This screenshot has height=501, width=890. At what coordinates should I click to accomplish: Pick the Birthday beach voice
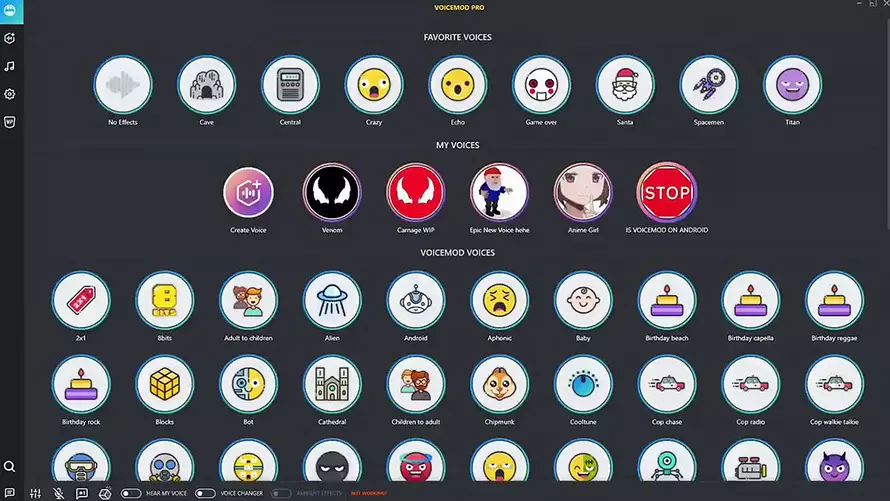tap(667, 301)
